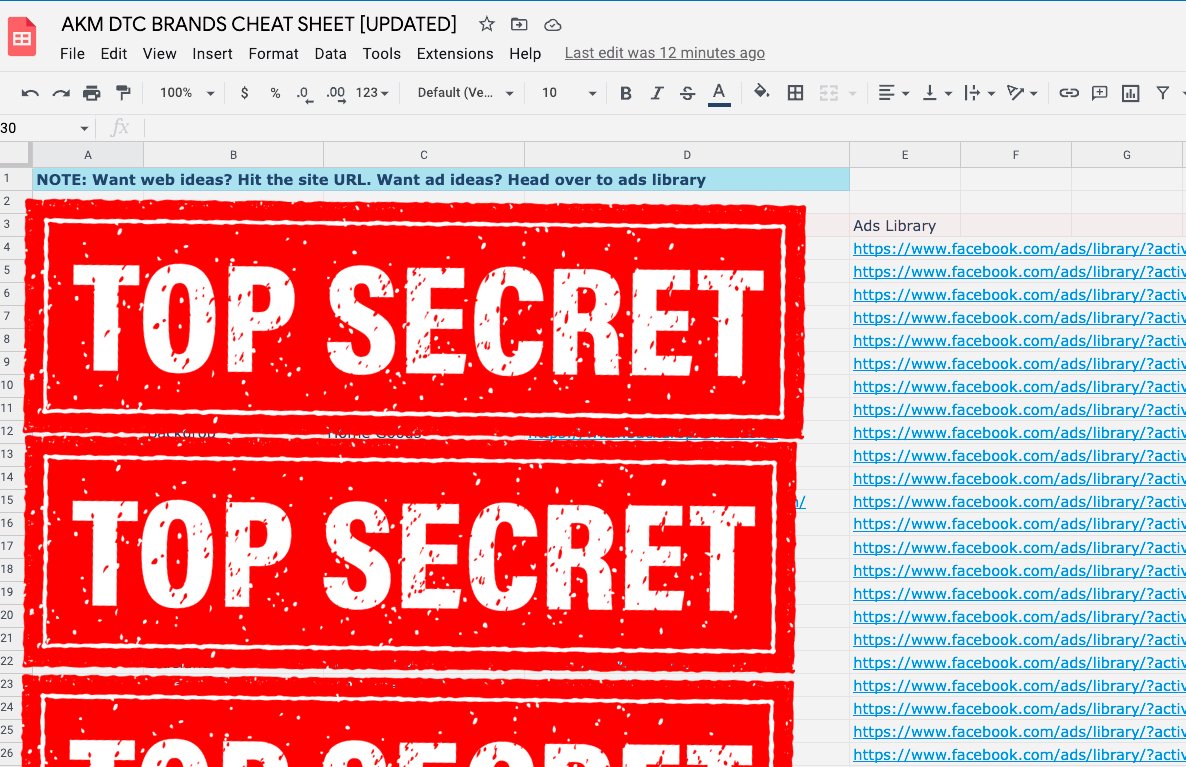This screenshot has width=1186, height=767.
Task: Click the Print icon
Action: tap(92, 93)
